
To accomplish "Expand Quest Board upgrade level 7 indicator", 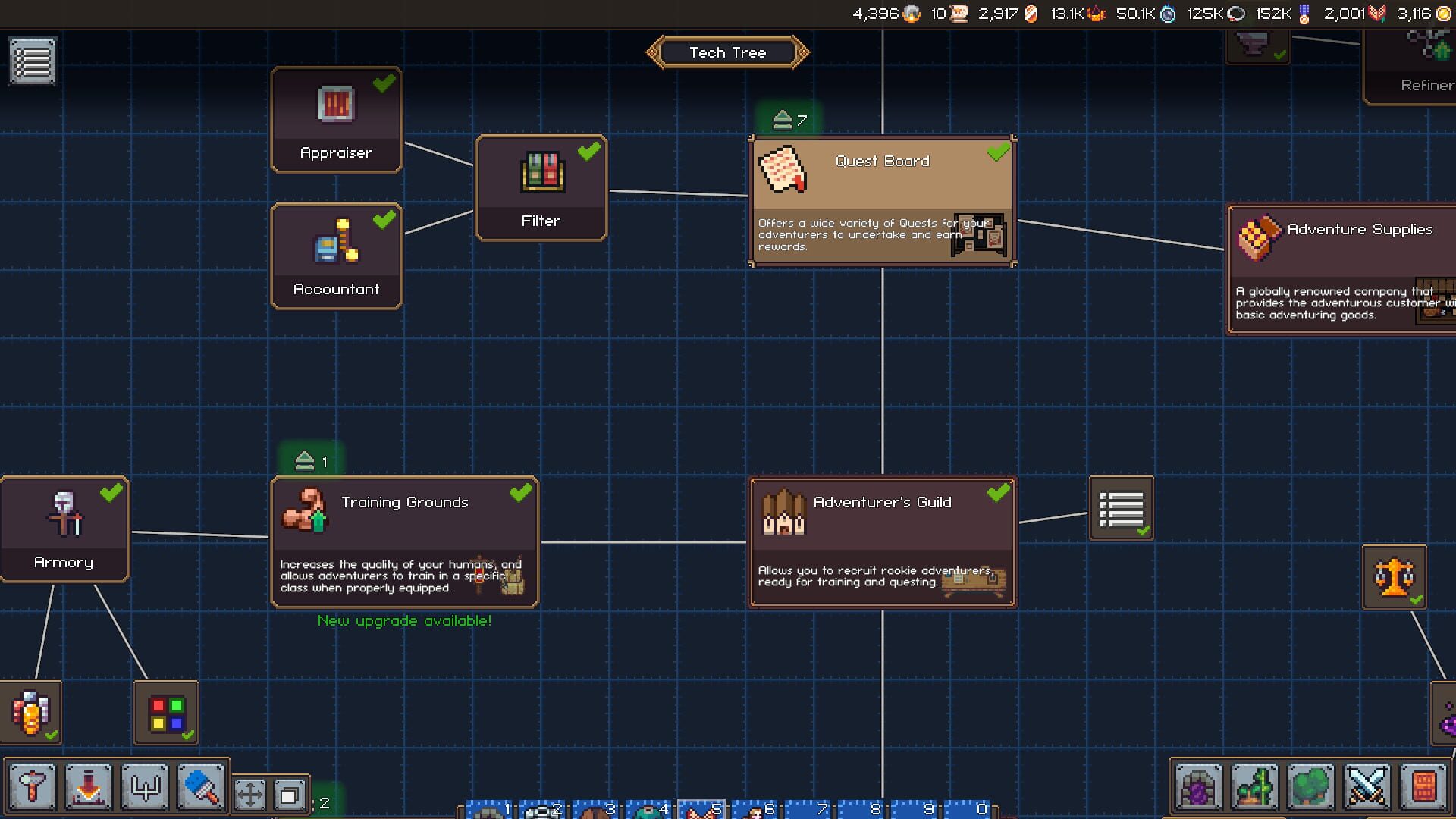I will click(x=789, y=120).
